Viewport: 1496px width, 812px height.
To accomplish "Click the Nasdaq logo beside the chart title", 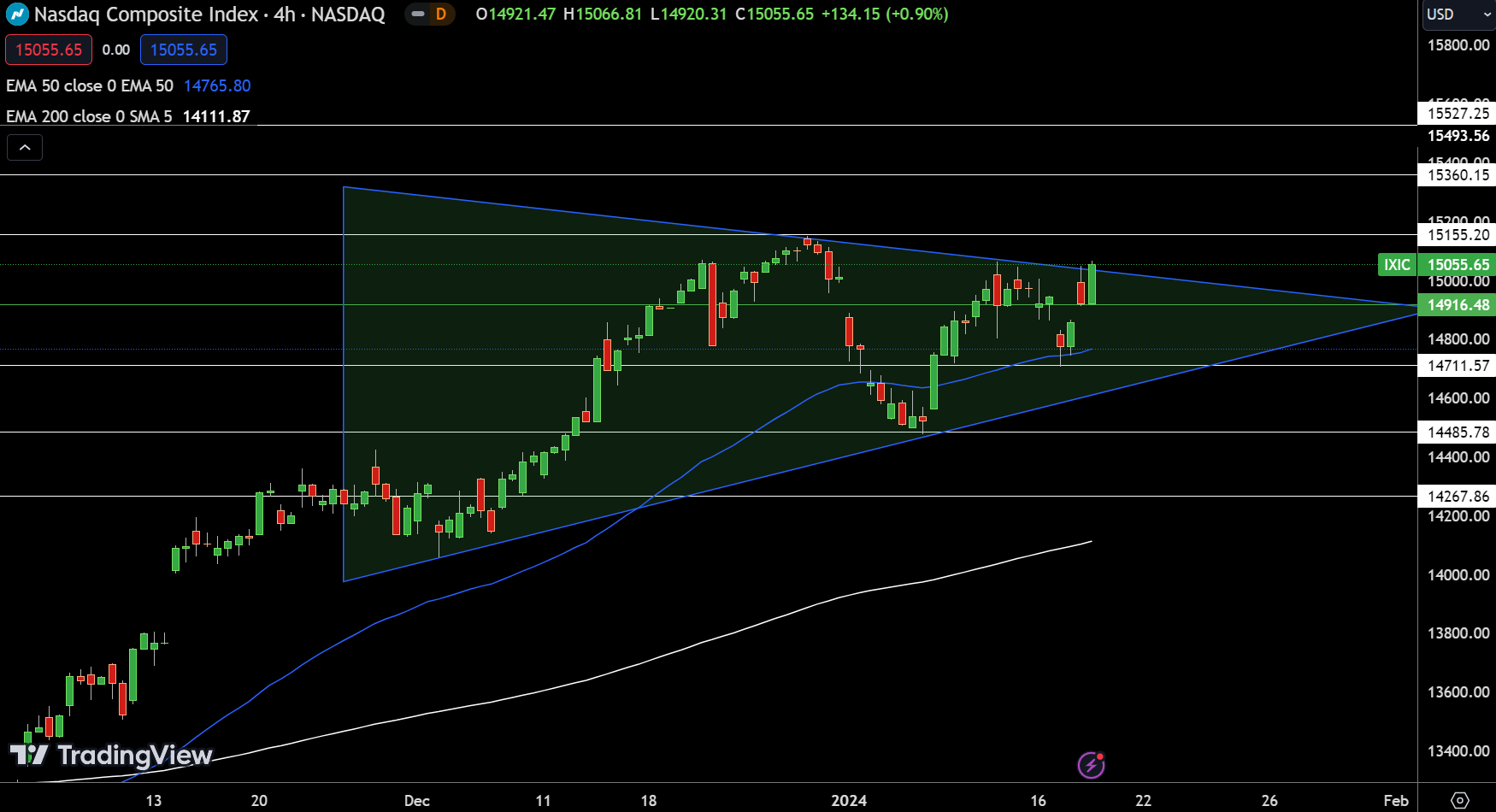I will 15,14.
